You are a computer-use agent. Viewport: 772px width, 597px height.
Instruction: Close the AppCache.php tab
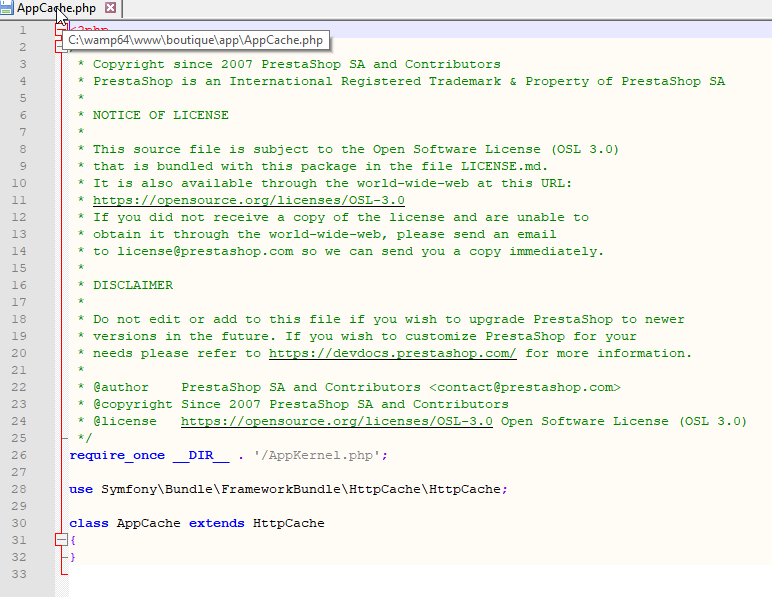point(111,8)
